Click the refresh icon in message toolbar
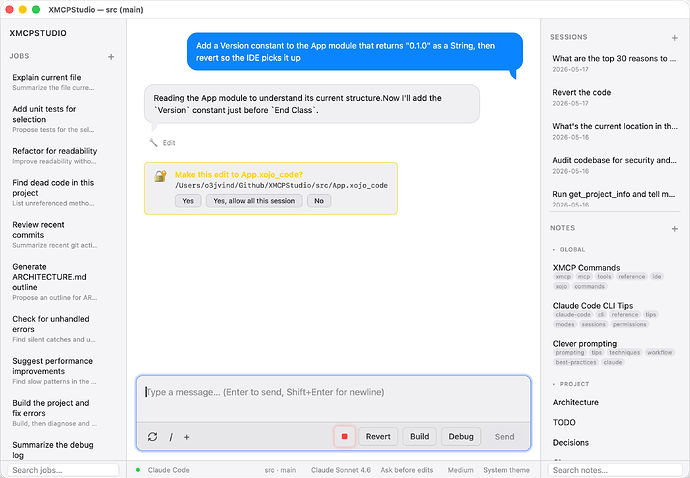This screenshot has width=690, height=478. click(x=153, y=437)
